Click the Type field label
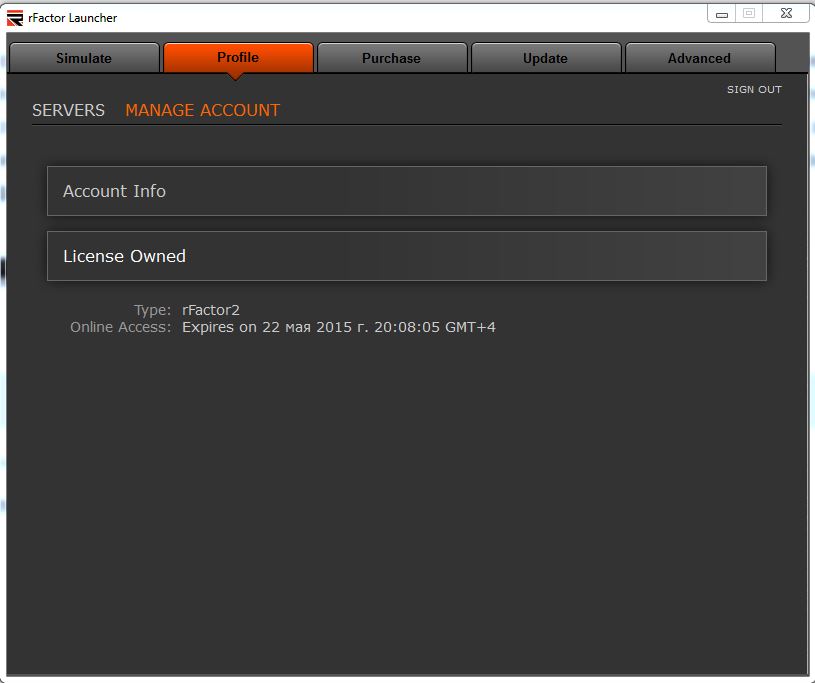Screen dimensions: 815x683 [152, 310]
